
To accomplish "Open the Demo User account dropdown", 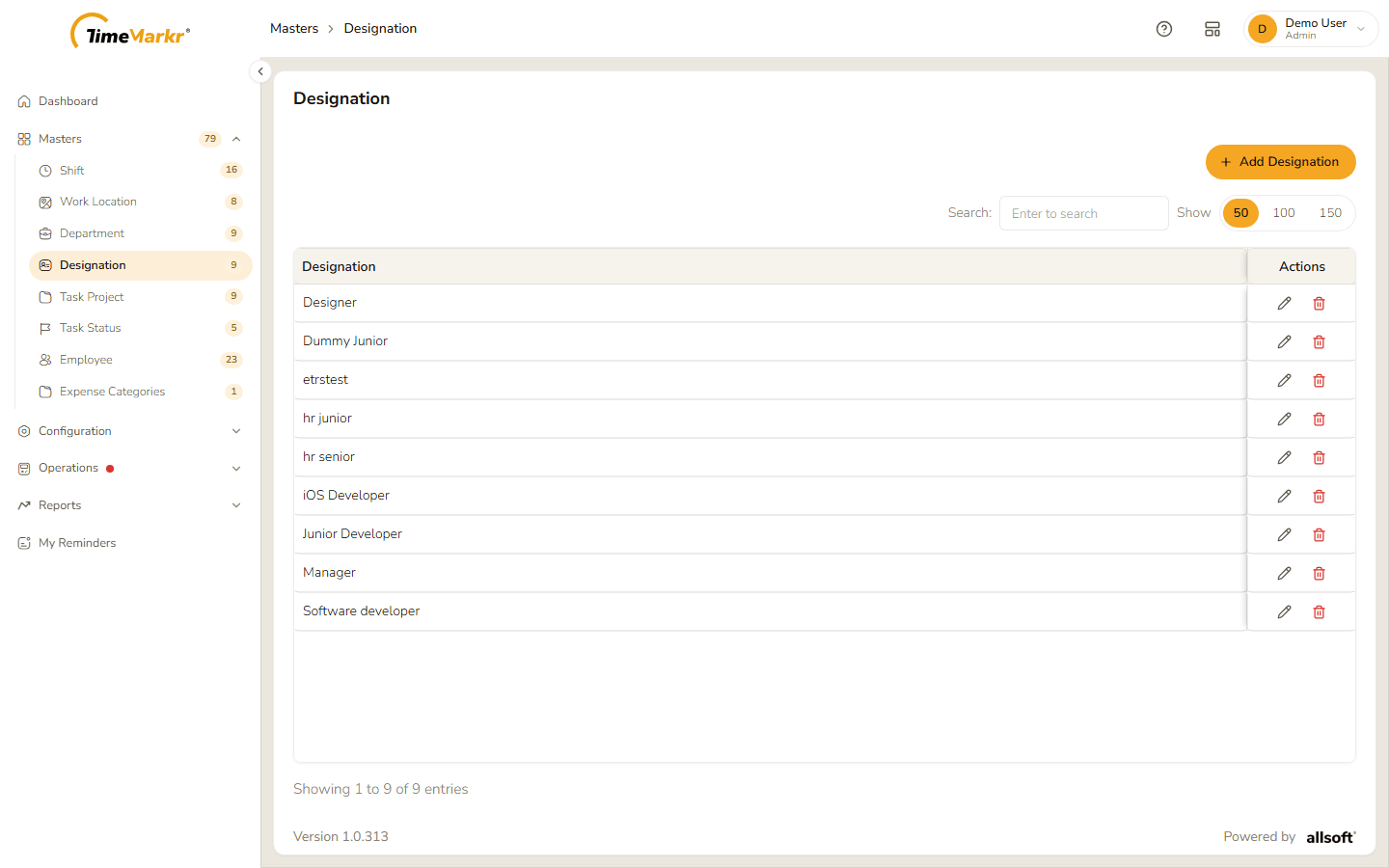I will (1311, 29).
